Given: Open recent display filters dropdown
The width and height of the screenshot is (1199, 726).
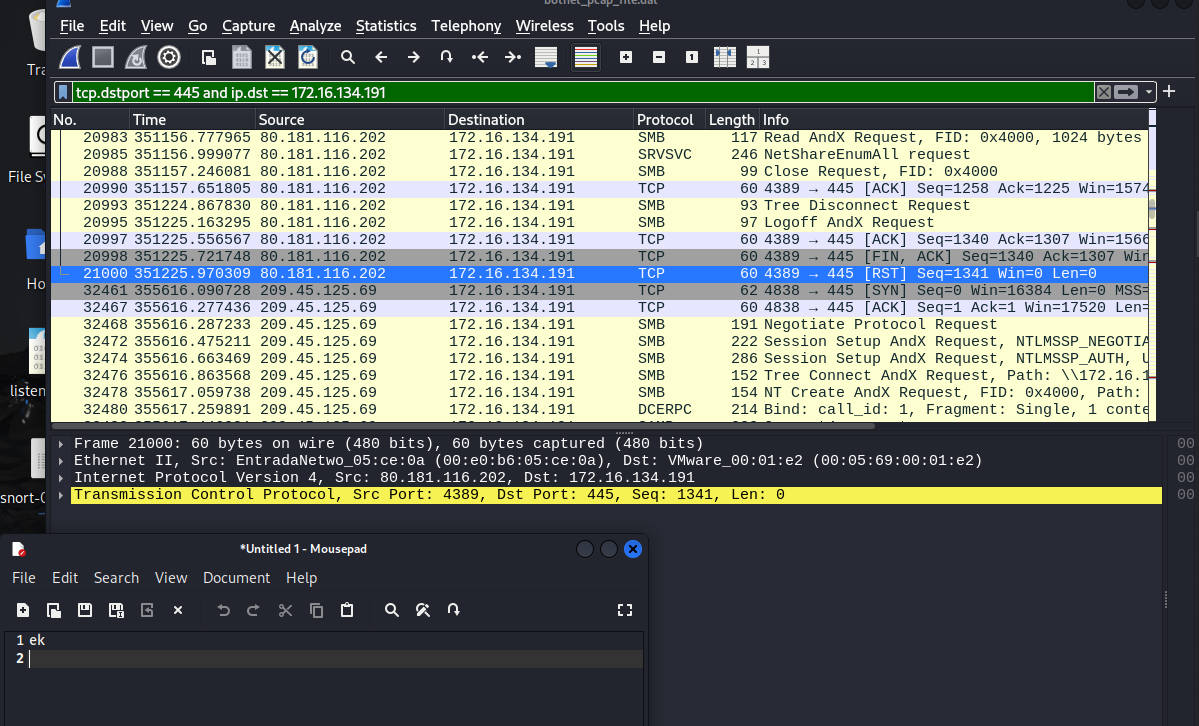Looking at the screenshot, I should pyautogui.click(x=1148, y=93).
